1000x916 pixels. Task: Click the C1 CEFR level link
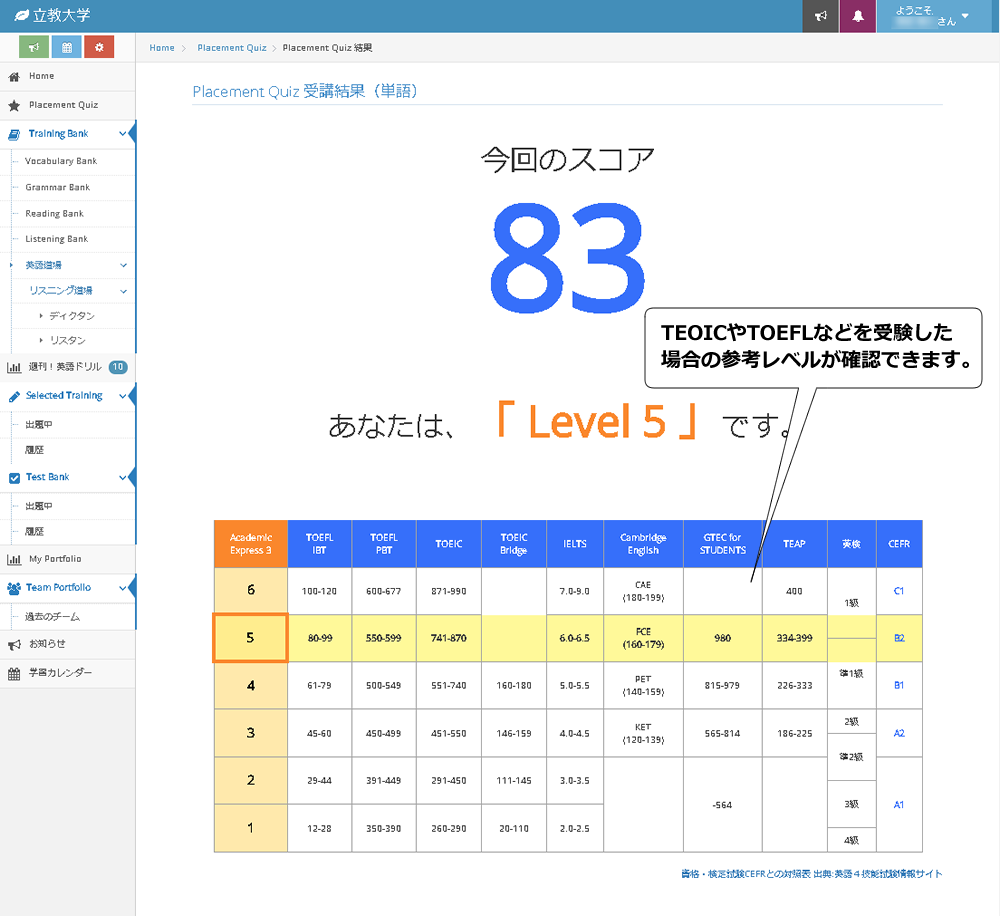click(x=899, y=591)
